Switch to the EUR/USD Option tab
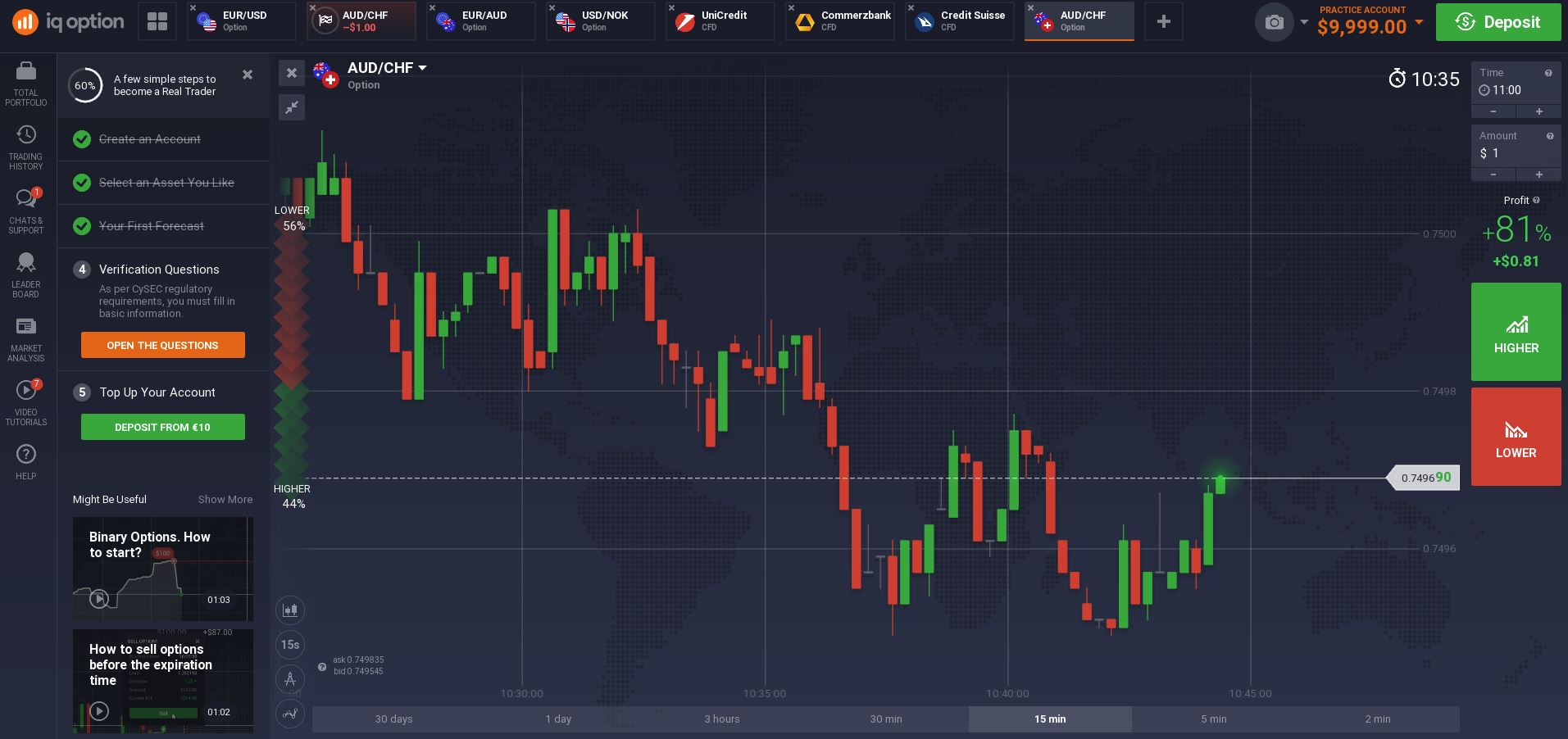 242,21
